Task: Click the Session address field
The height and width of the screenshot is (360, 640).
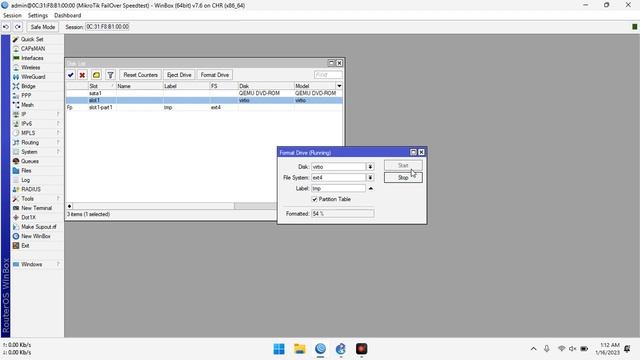Action: pos(107,27)
